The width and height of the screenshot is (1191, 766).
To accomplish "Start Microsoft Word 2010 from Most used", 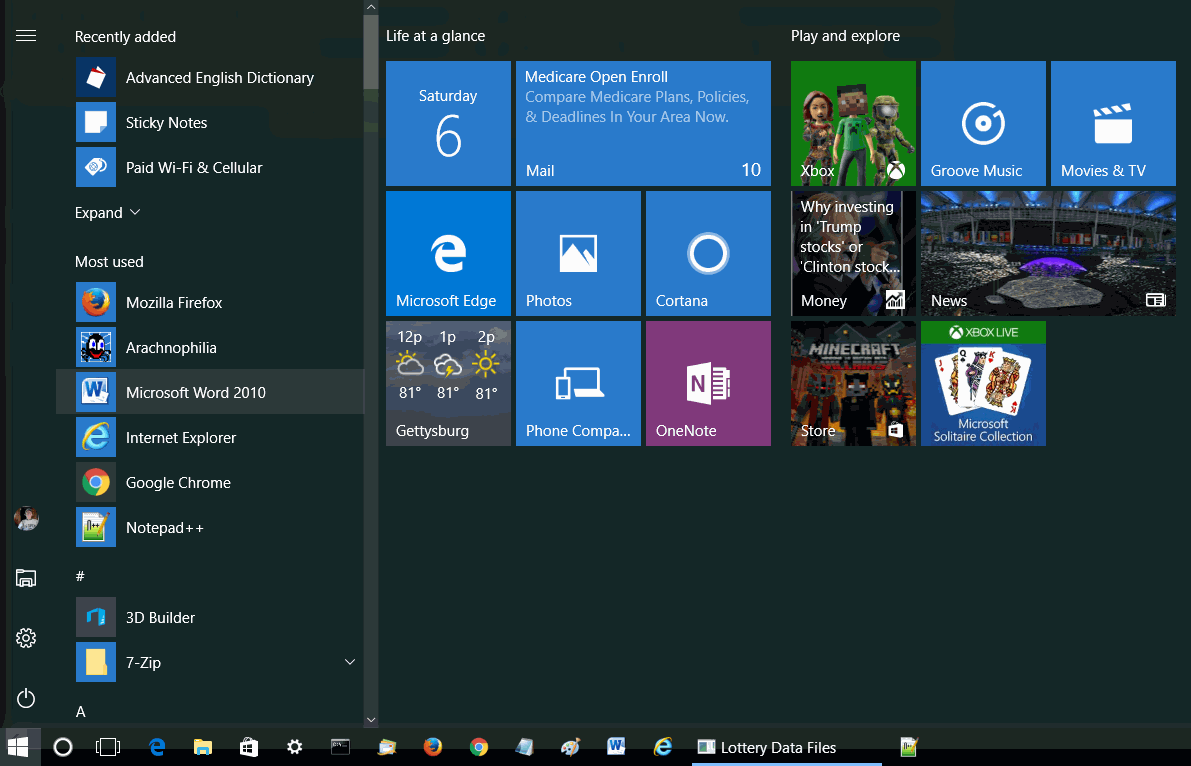I will (210, 392).
